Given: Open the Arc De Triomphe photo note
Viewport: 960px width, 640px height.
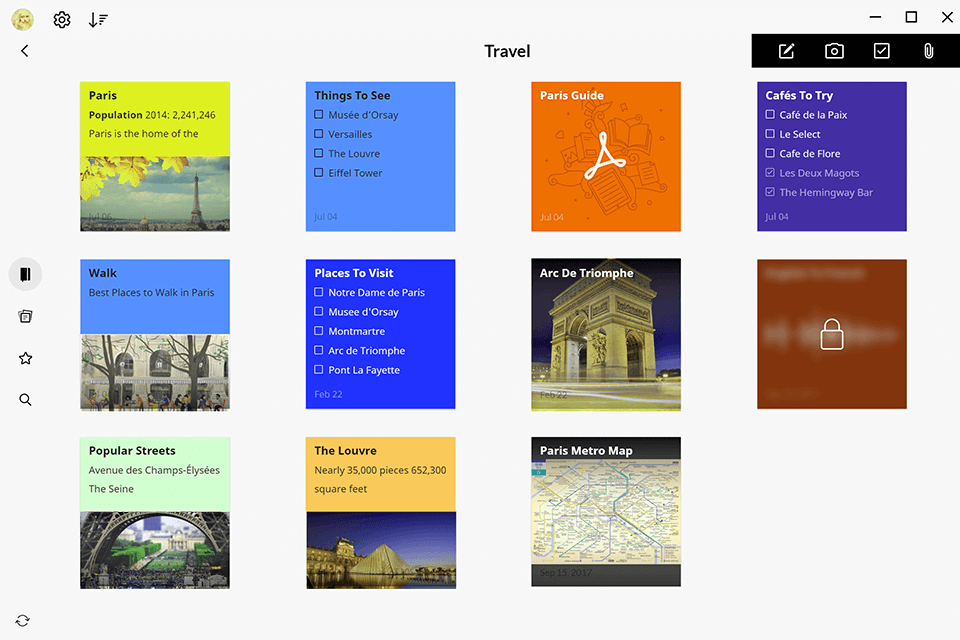Looking at the screenshot, I should (x=606, y=334).
